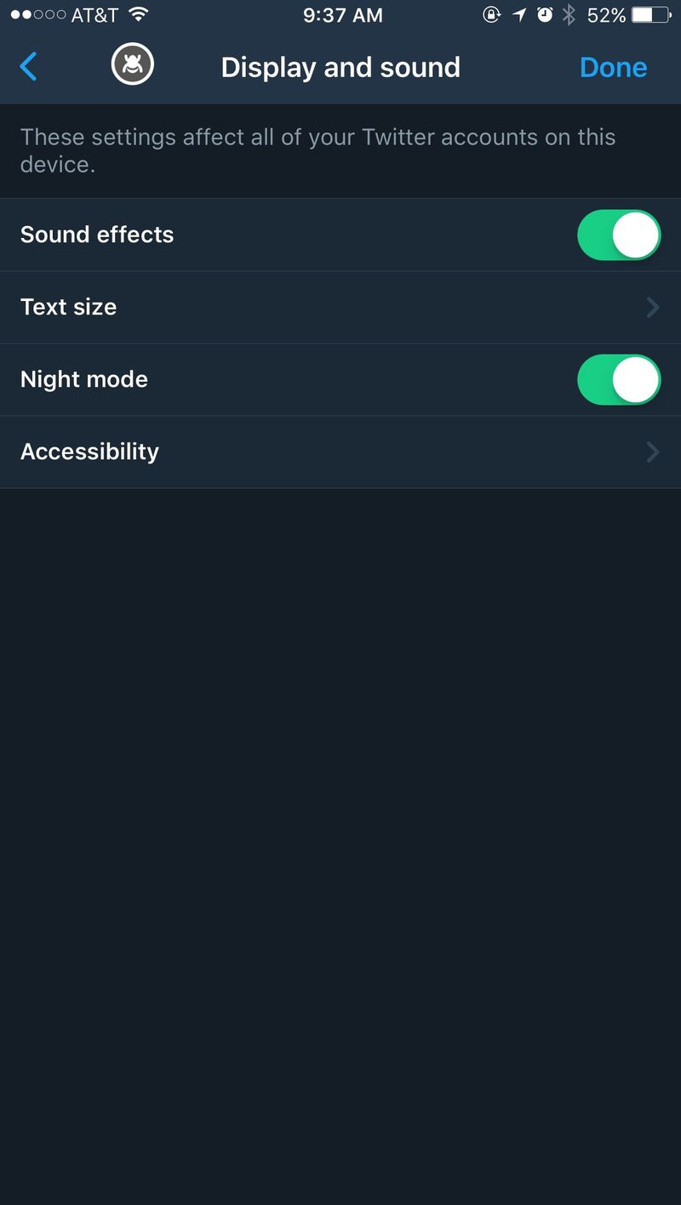Tap the 9:37 AM clock
Screen dimensions: 681x1205
(342, 15)
